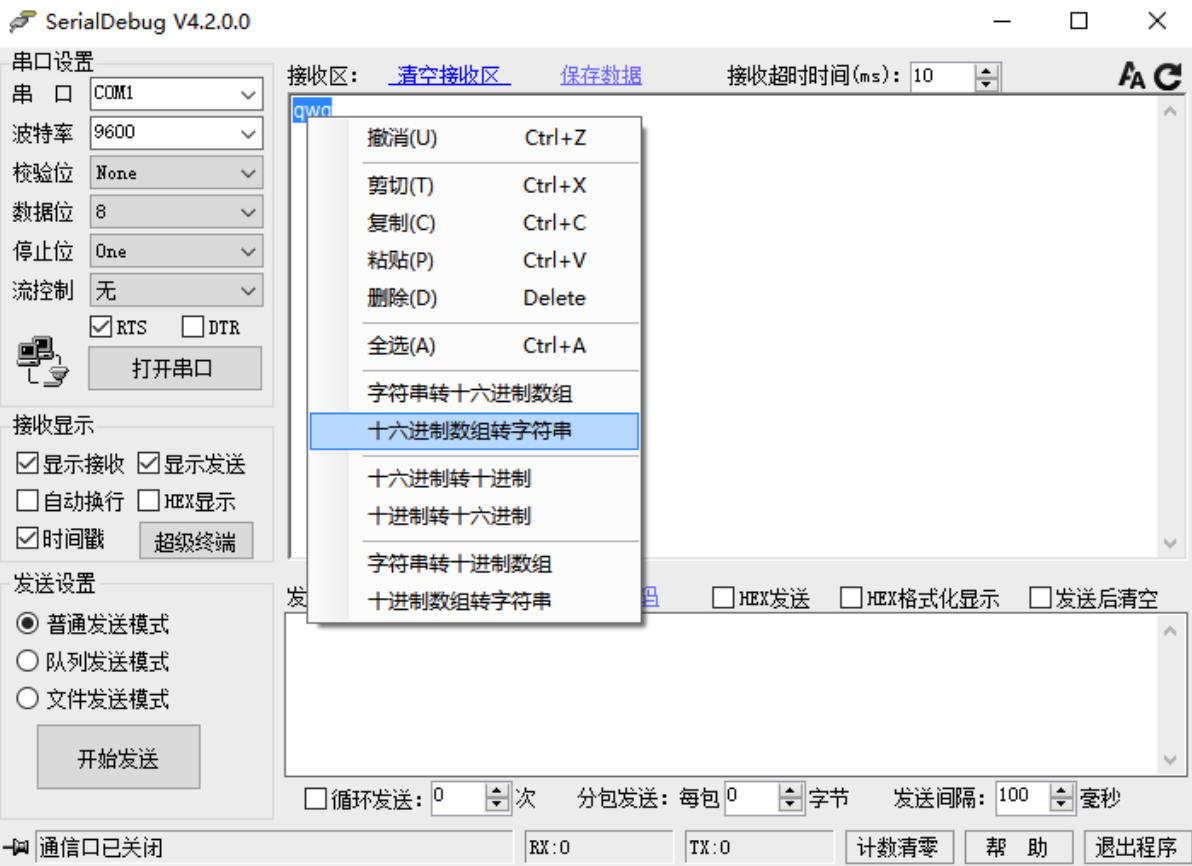Enable HEX格式化显示 checkbox
Viewport: 1192px width, 866px height.
pyautogui.click(x=851, y=598)
